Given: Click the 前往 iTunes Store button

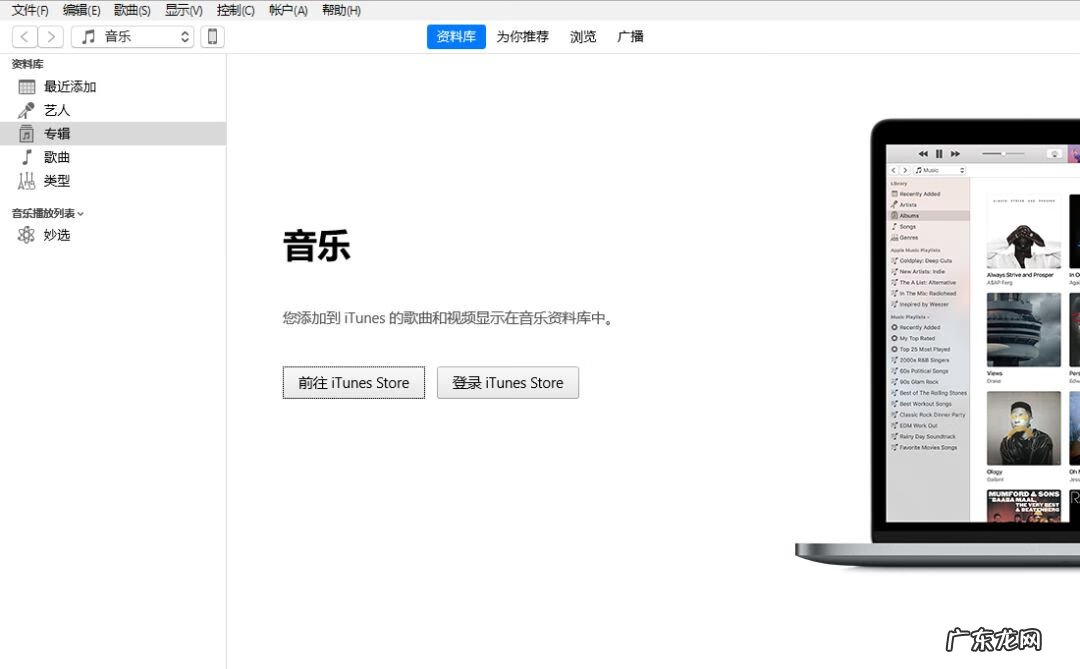Looking at the screenshot, I should (x=353, y=382).
